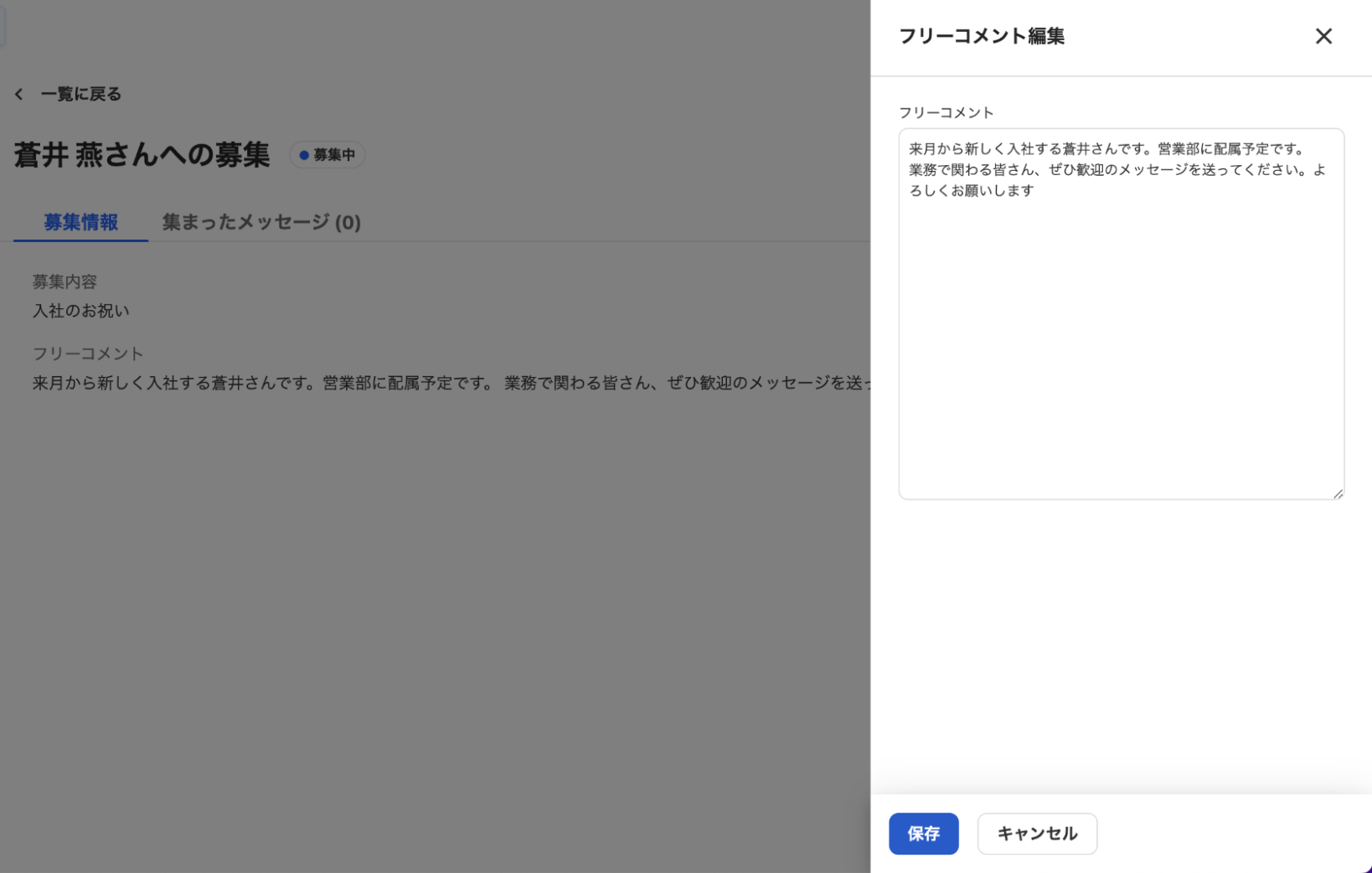Select the heading 蒼井 燕さんへの募集
The width and height of the screenshot is (1372, 873).
coord(142,155)
